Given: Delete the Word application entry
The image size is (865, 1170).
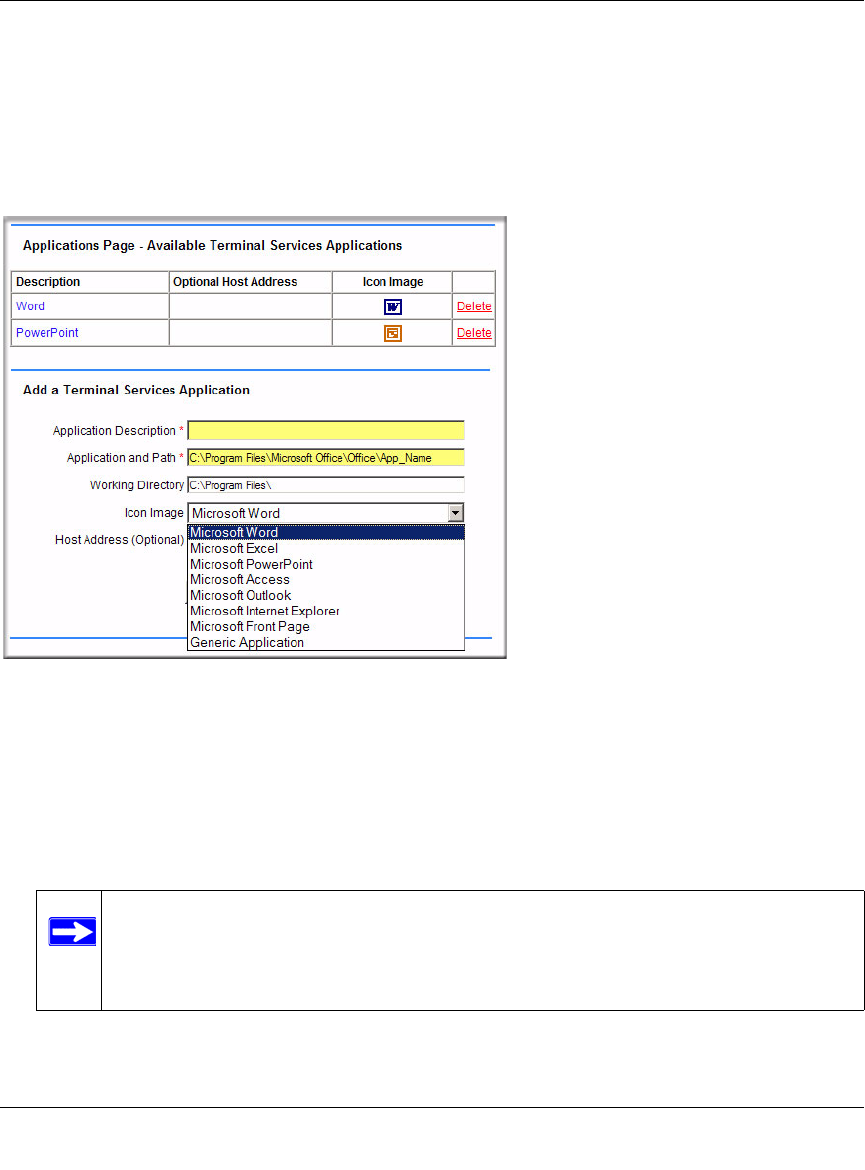Looking at the screenshot, I should coord(474,306).
